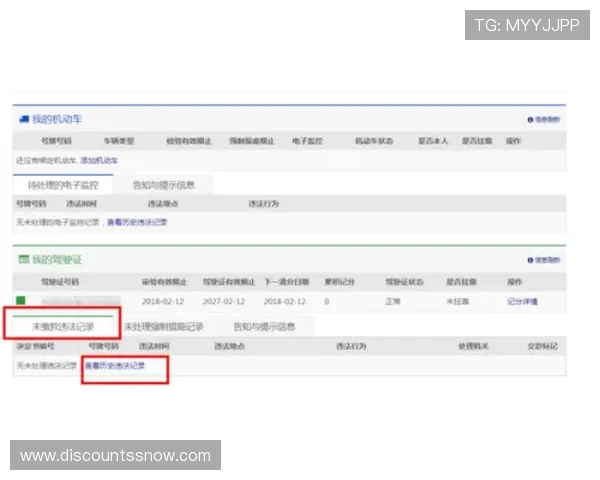
Task: Click the 处理机关 column header
Action: (473, 346)
